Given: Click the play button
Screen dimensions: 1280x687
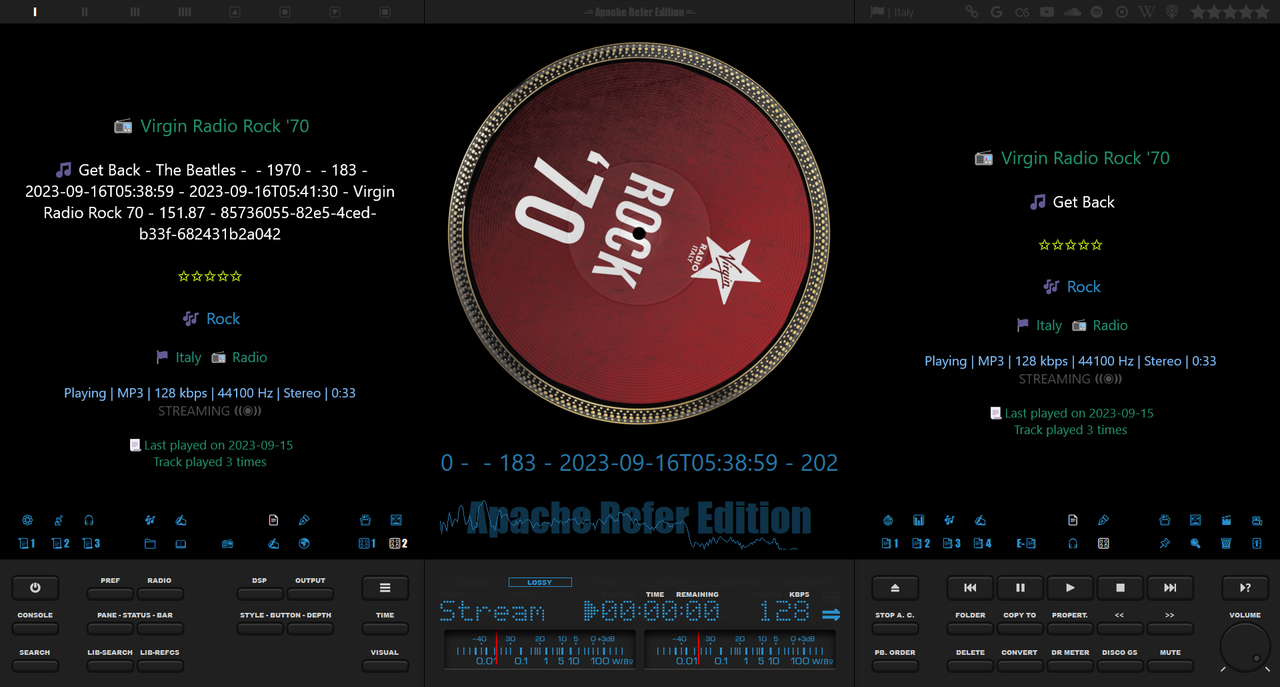Looking at the screenshot, I should [1070, 588].
